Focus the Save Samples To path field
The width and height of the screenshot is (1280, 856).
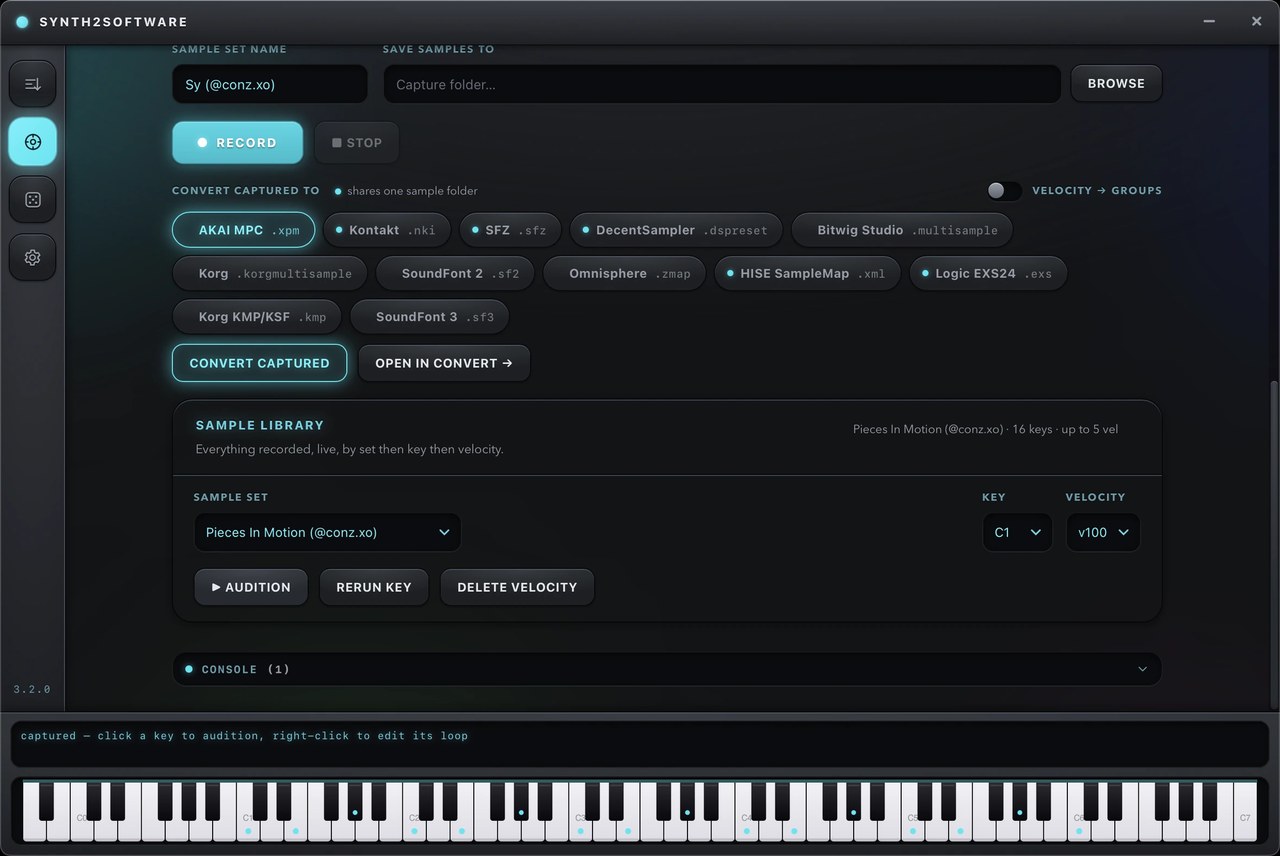coord(722,84)
